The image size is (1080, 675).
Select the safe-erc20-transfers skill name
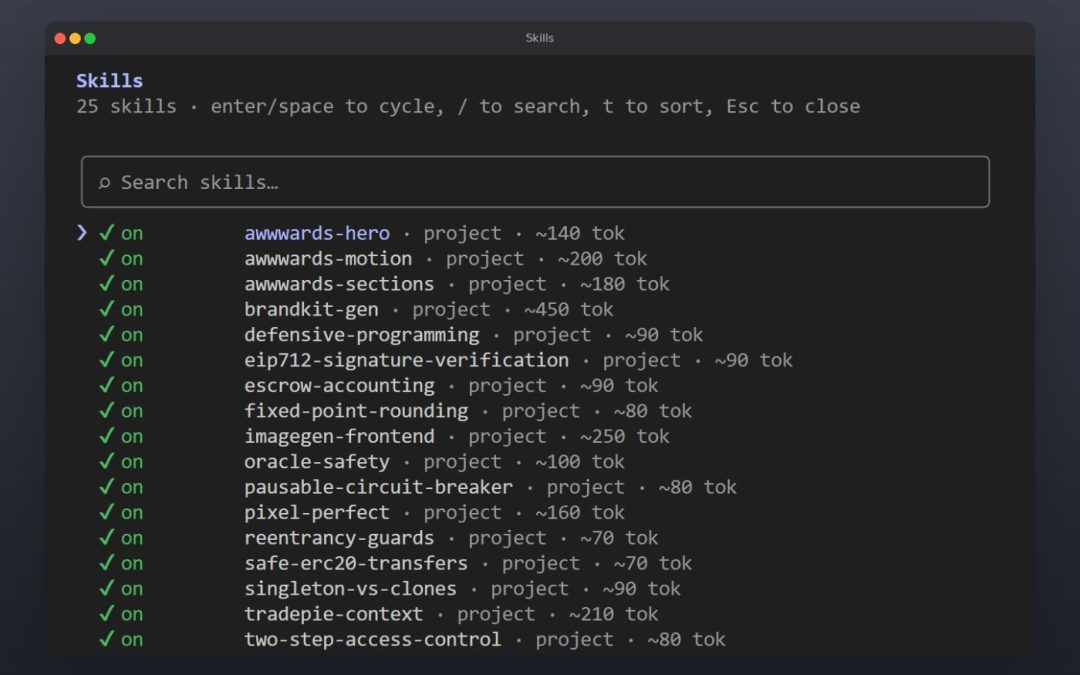pos(356,563)
